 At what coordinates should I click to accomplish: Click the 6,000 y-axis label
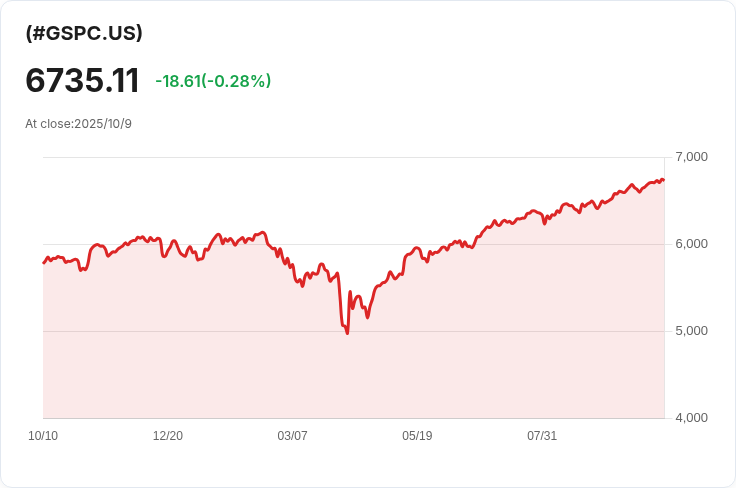click(691, 244)
